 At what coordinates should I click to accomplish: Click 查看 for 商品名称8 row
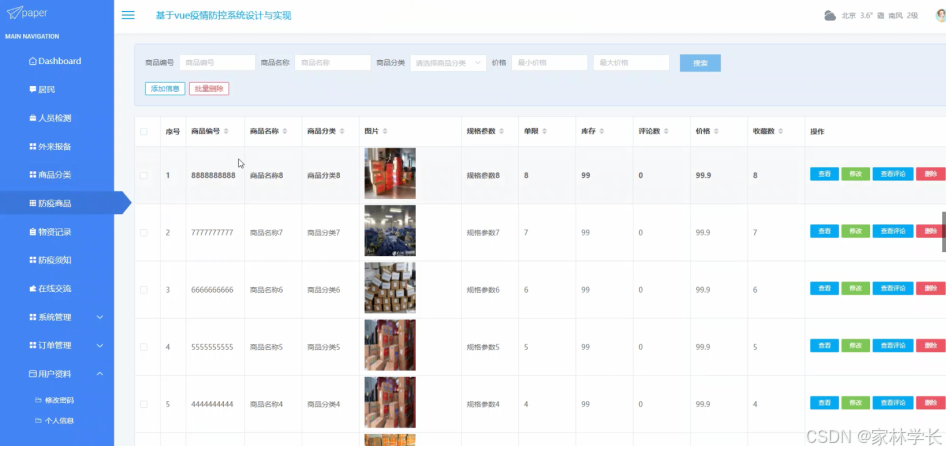coord(824,174)
